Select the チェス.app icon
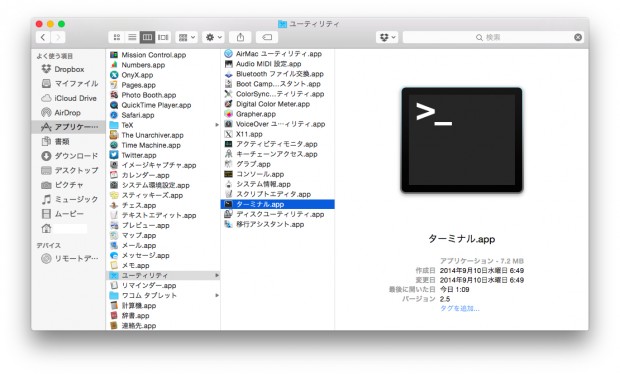The height and width of the screenshot is (375, 620). 114,205
